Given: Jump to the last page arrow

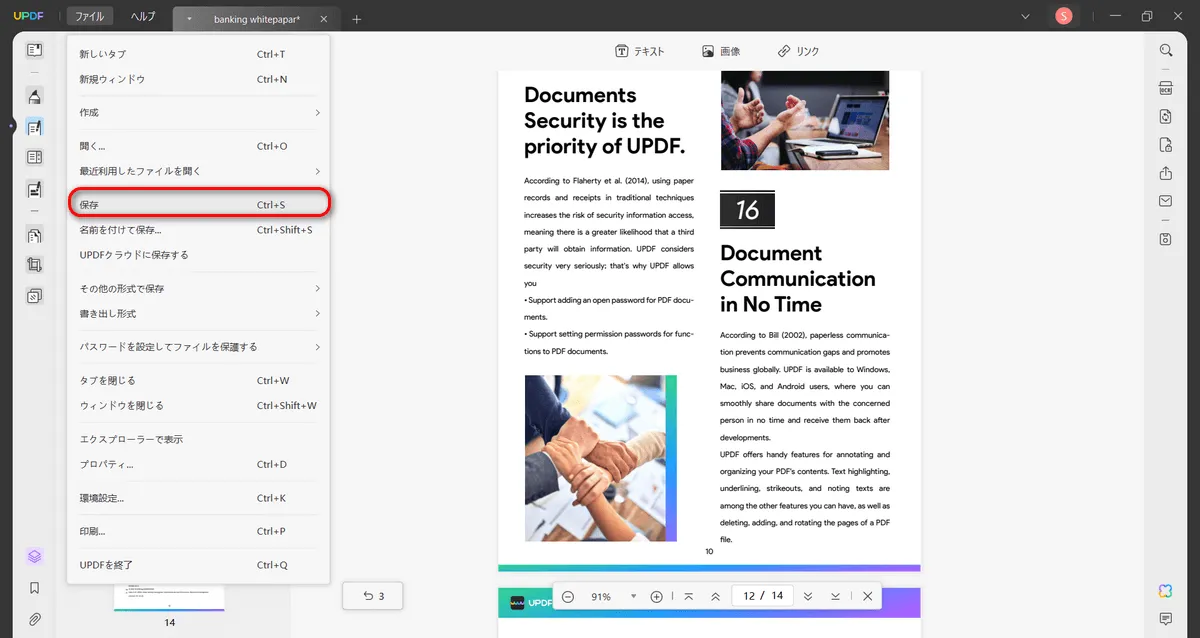Looking at the screenshot, I should [x=835, y=596].
